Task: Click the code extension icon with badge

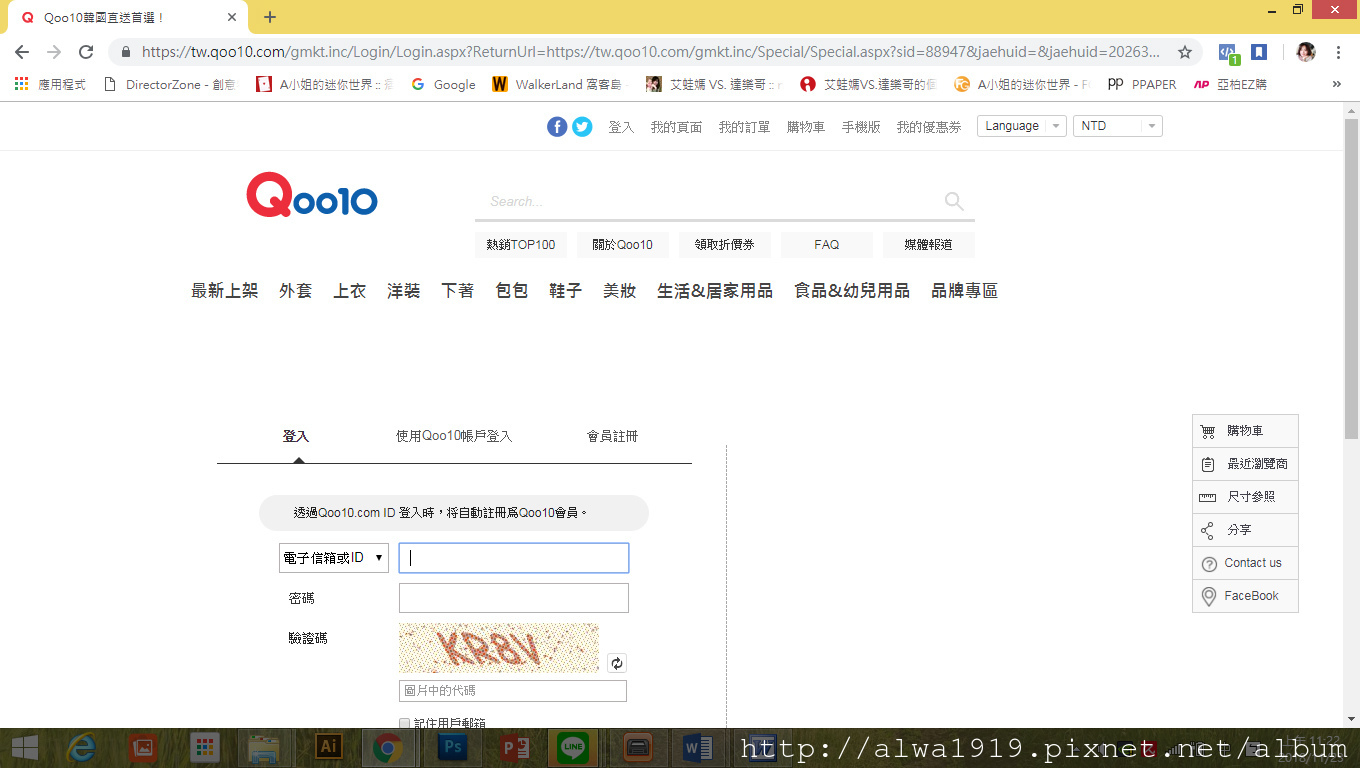Action: coord(1229,53)
